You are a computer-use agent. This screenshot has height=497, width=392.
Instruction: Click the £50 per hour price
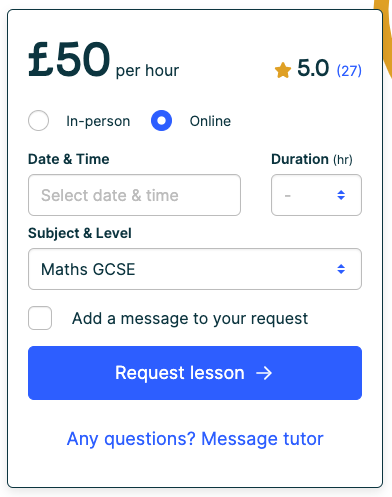pos(104,60)
